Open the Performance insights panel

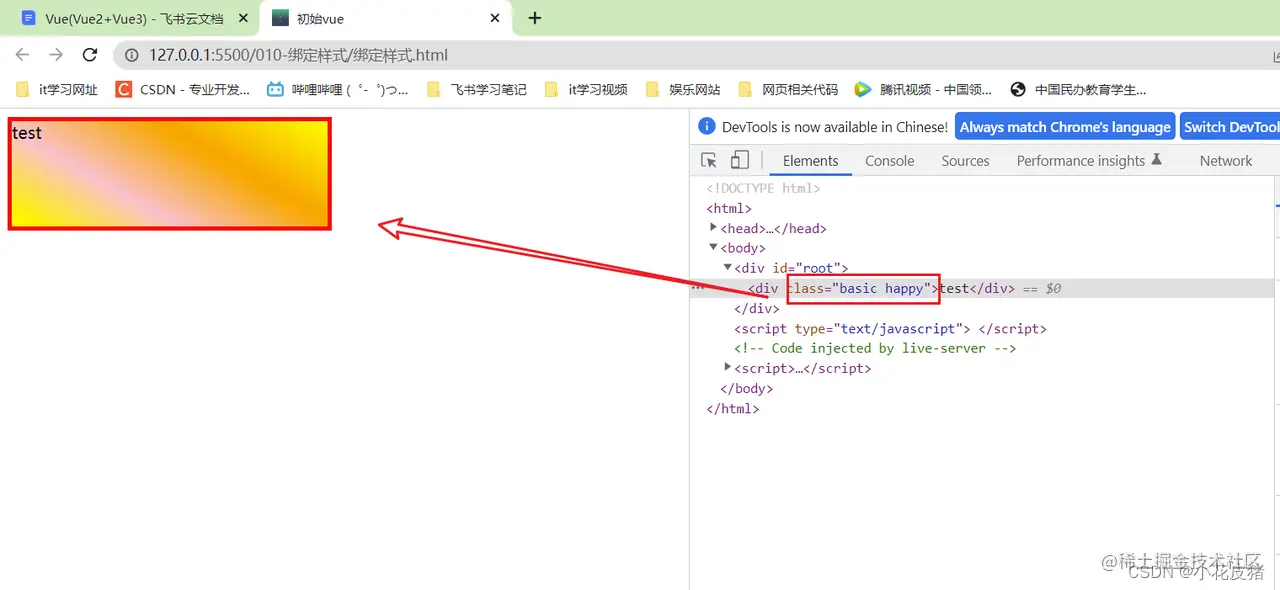pos(1089,160)
